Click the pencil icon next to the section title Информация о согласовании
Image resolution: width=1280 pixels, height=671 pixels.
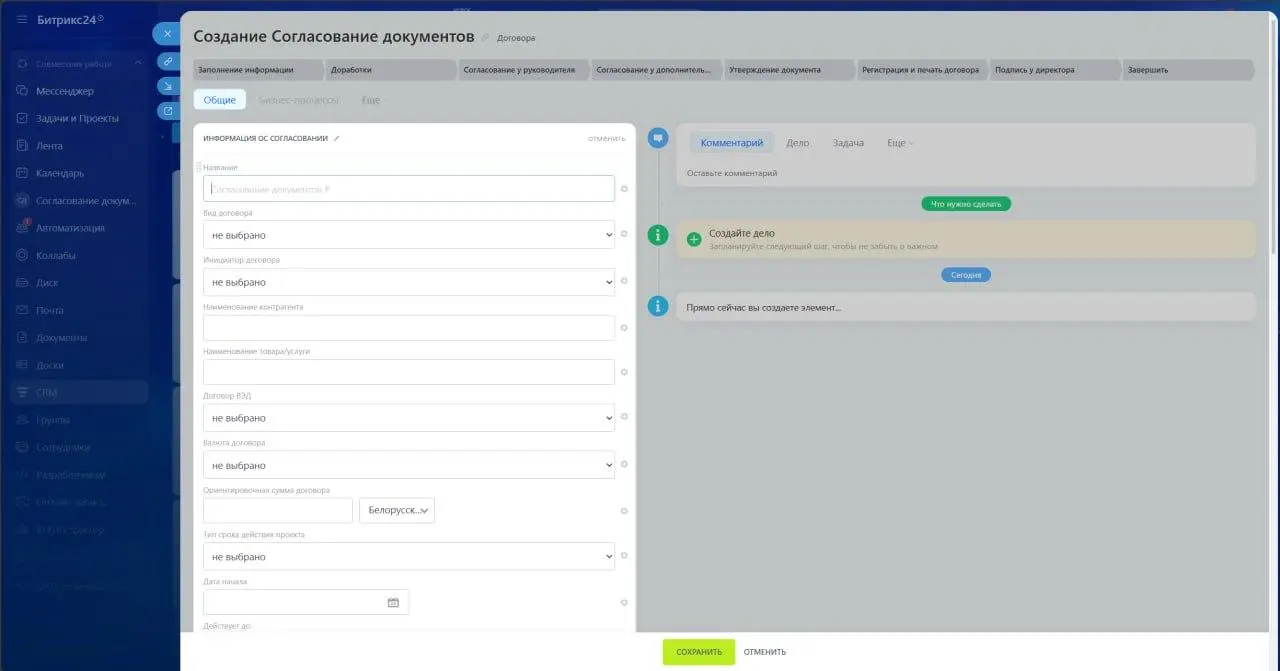337,138
